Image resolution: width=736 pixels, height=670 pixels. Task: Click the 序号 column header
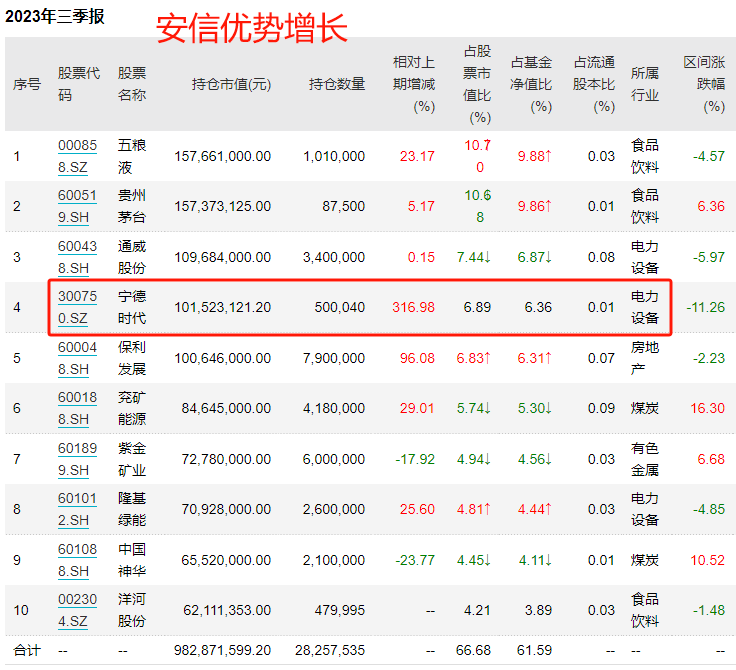coord(27,85)
